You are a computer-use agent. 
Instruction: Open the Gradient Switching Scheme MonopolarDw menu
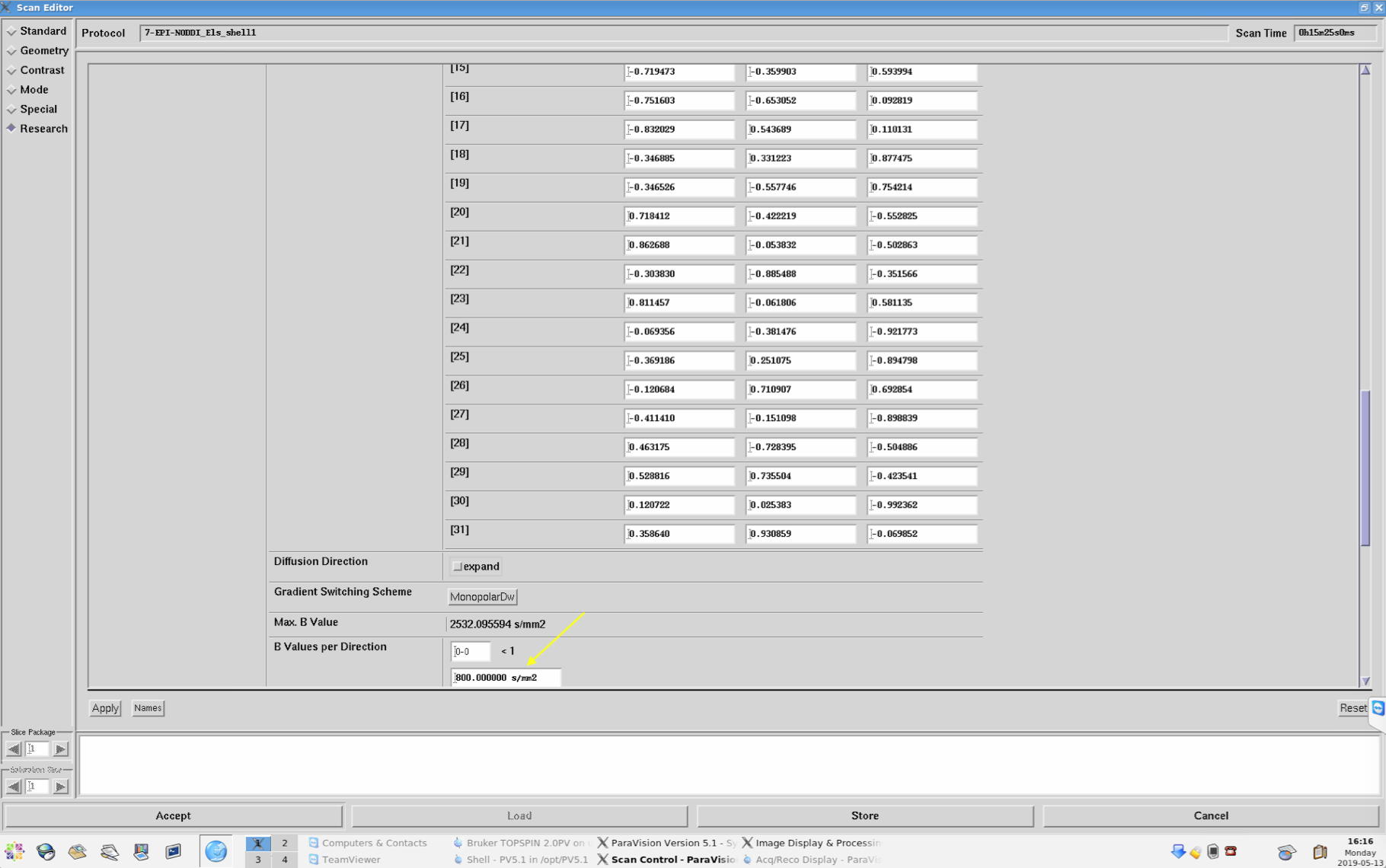click(483, 597)
